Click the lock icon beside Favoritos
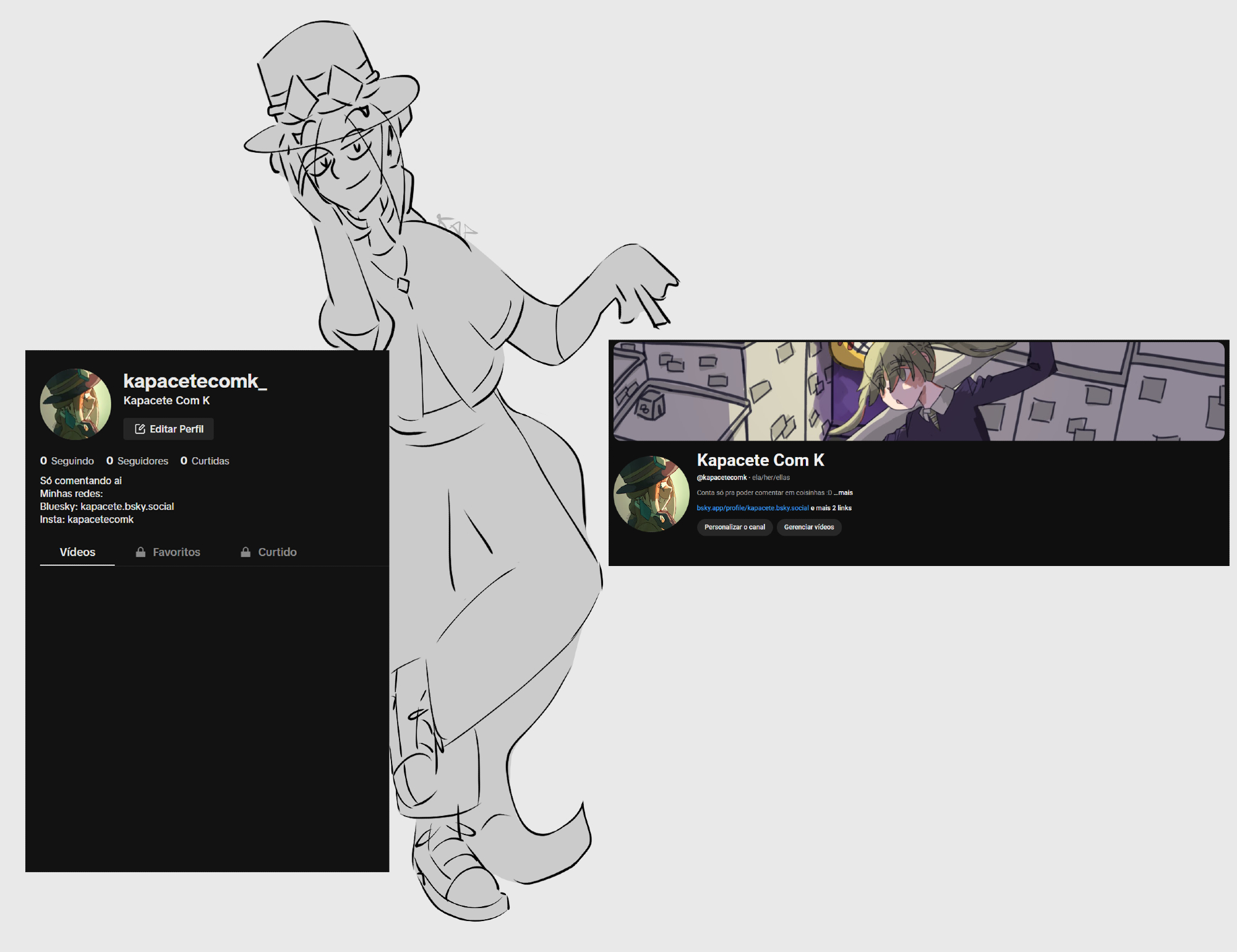Image resolution: width=1237 pixels, height=952 pixels. click(140, 552)
